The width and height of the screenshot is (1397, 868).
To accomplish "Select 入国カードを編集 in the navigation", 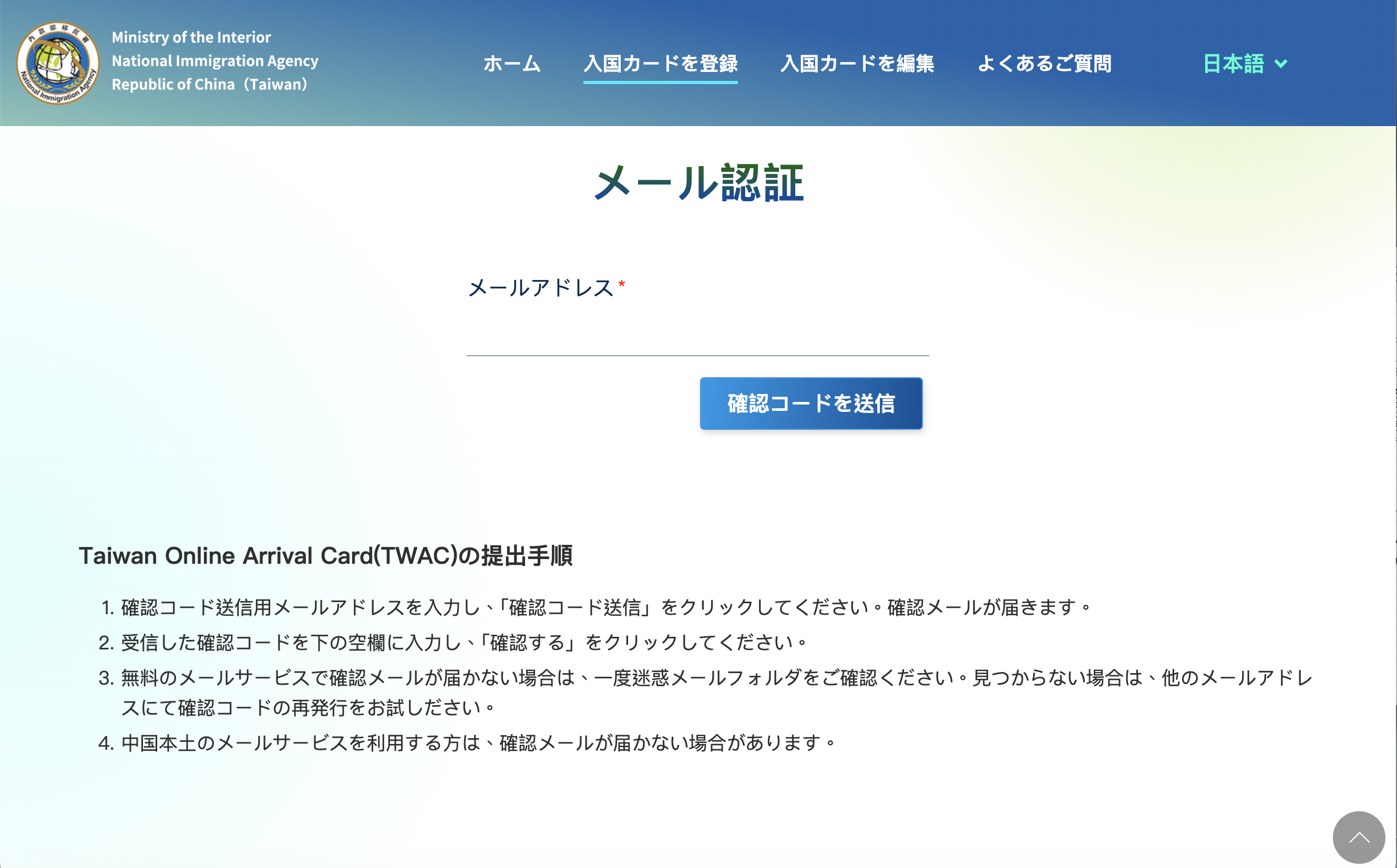I will (x=857, y=63).
